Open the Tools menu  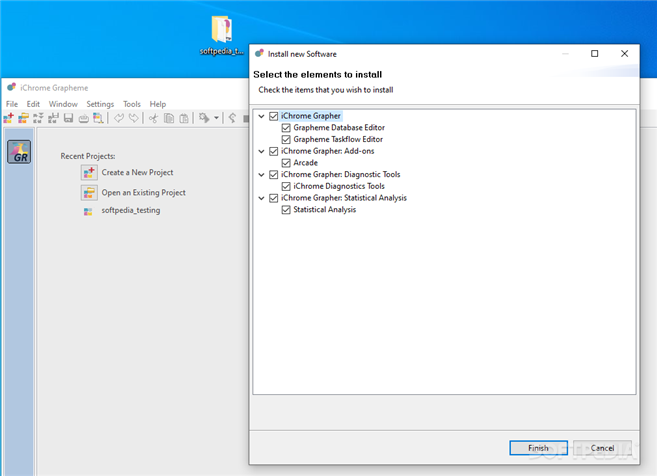[132, 104]
